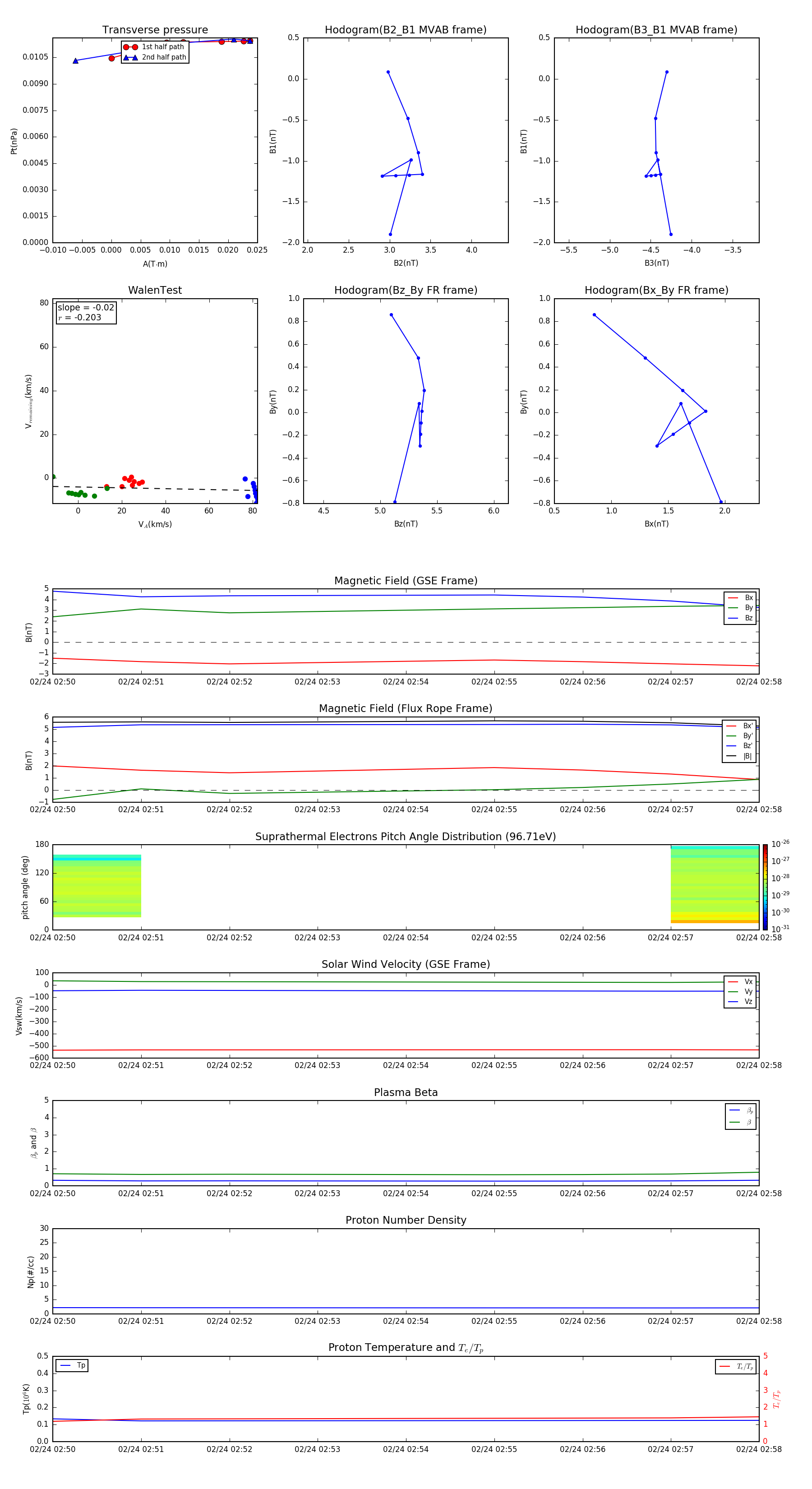Select the Vz entry in velocity legend
This screenshot has width=812, height=1489.
click(x=740, y=1002)
